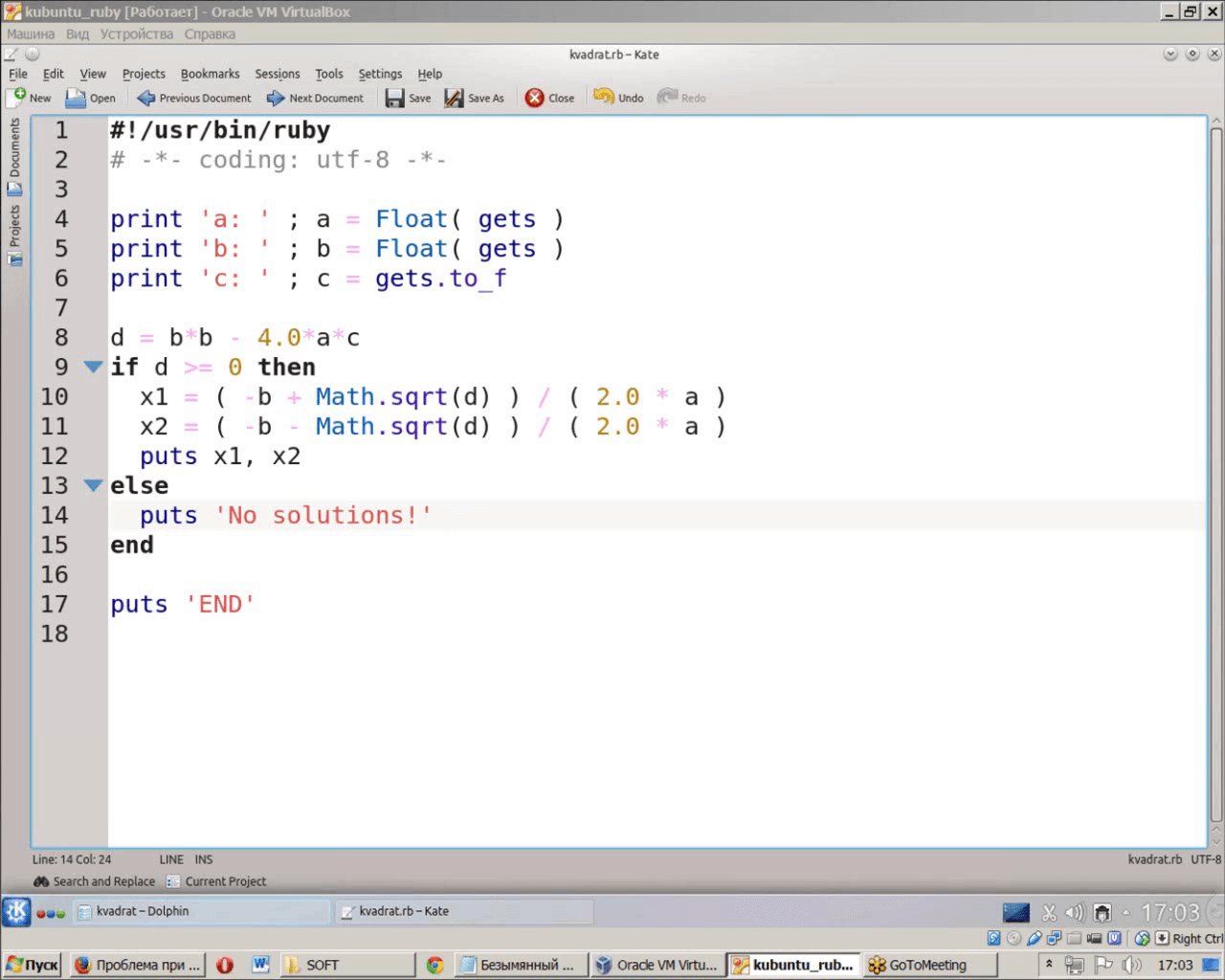Close the document with the red Close icon
Screen dimensions: 1225x980
[x=535, y=98]
